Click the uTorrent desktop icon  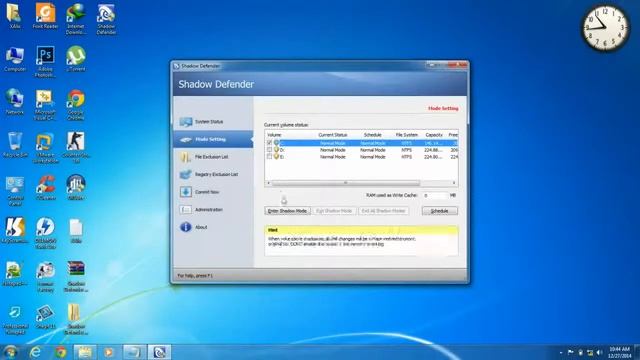(76, 60)
